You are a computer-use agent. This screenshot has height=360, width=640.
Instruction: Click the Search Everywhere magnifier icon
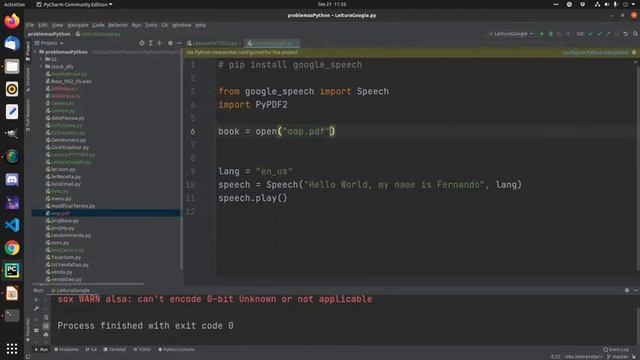coord(636,34)
